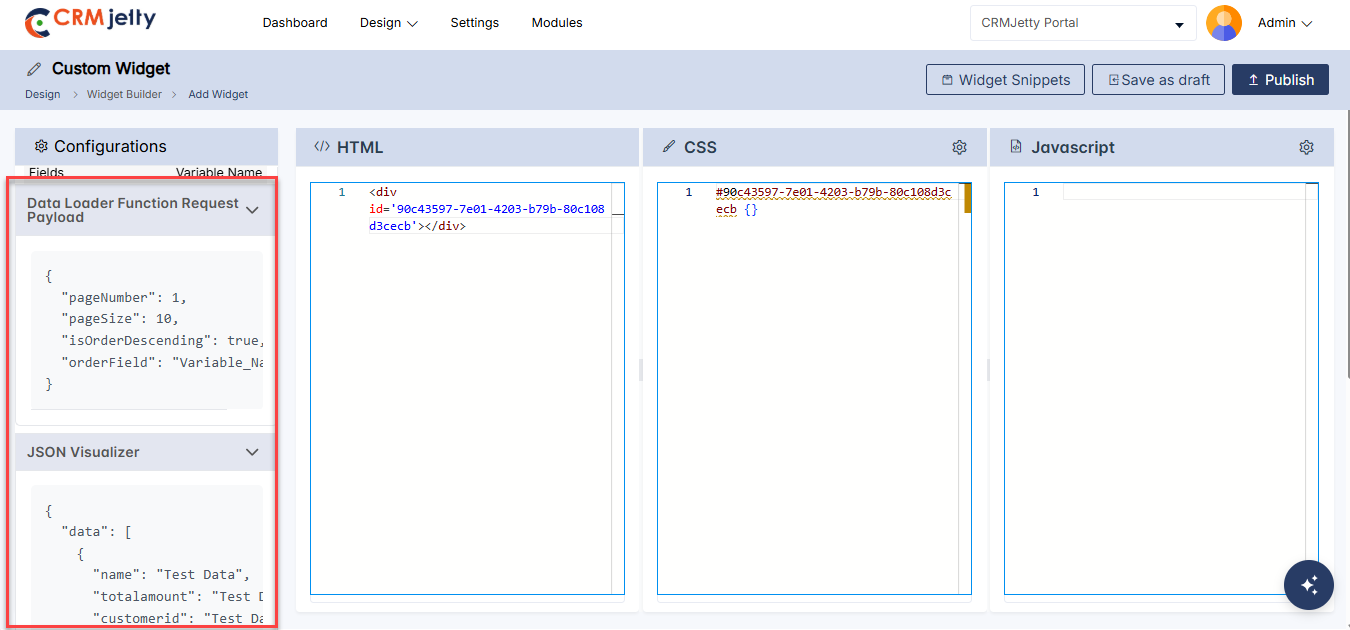Click the Publish button
1350x630 pixels.
click(1280, 80)
